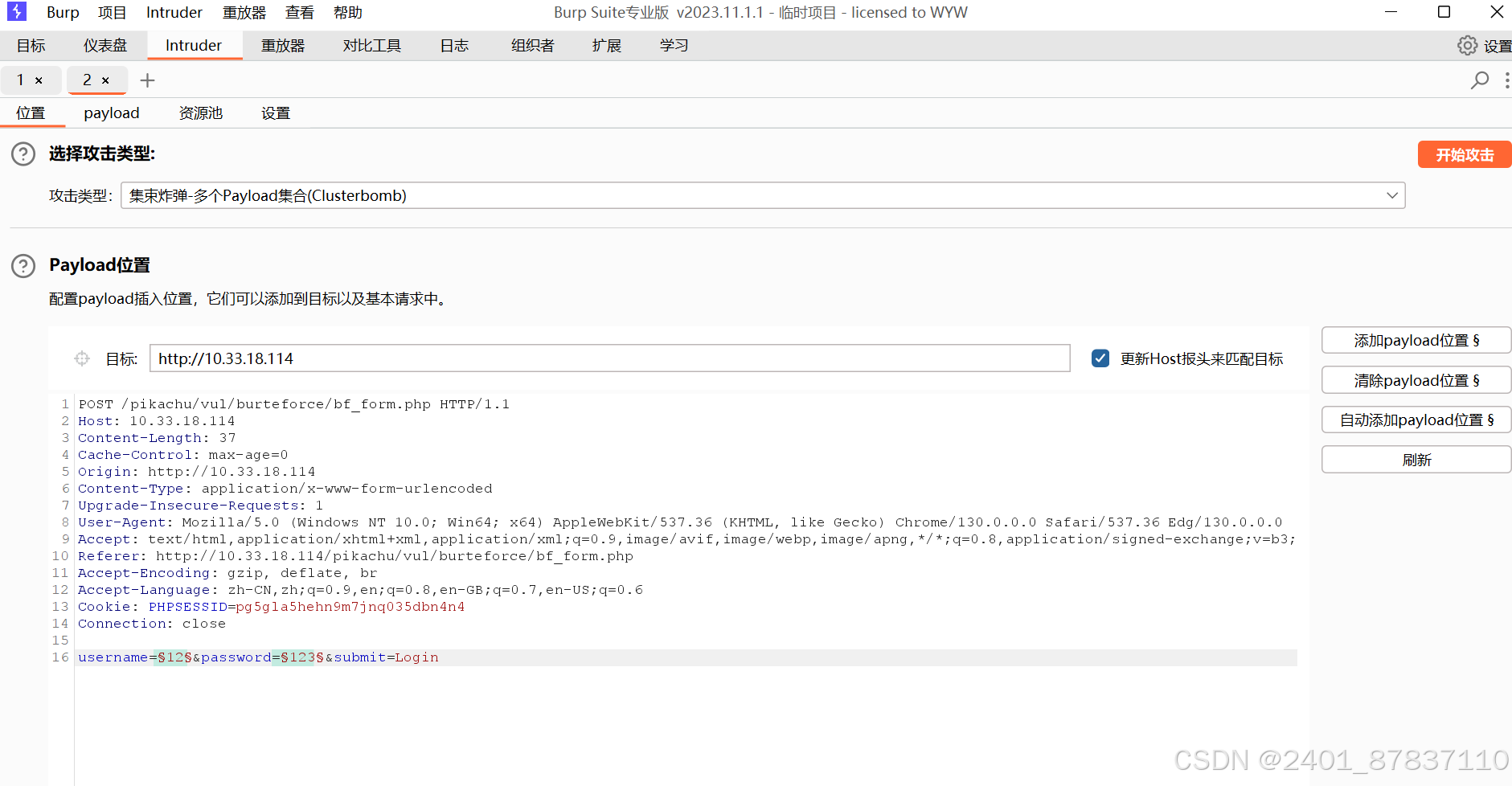Screen dimensions: 1512x786
Task: Click the §12§ username payload marker
Action: point(174,657)
